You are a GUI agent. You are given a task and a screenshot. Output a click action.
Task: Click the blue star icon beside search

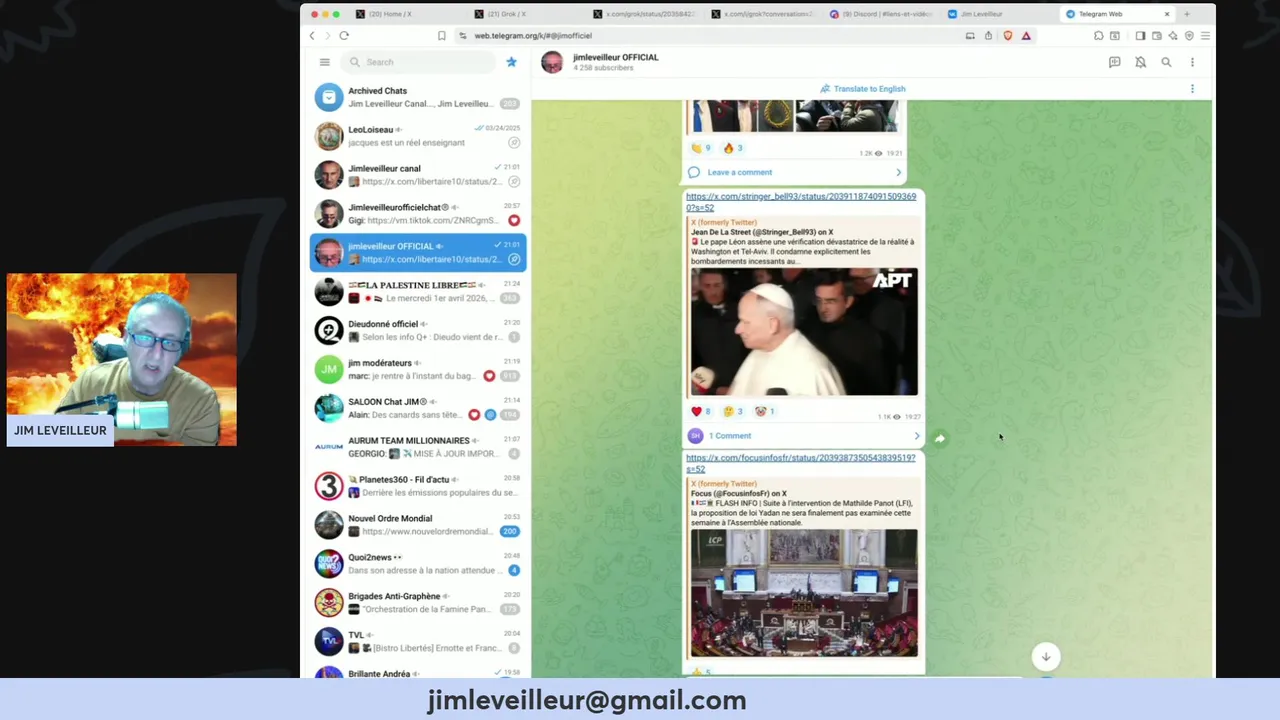[x=511, y=62]
